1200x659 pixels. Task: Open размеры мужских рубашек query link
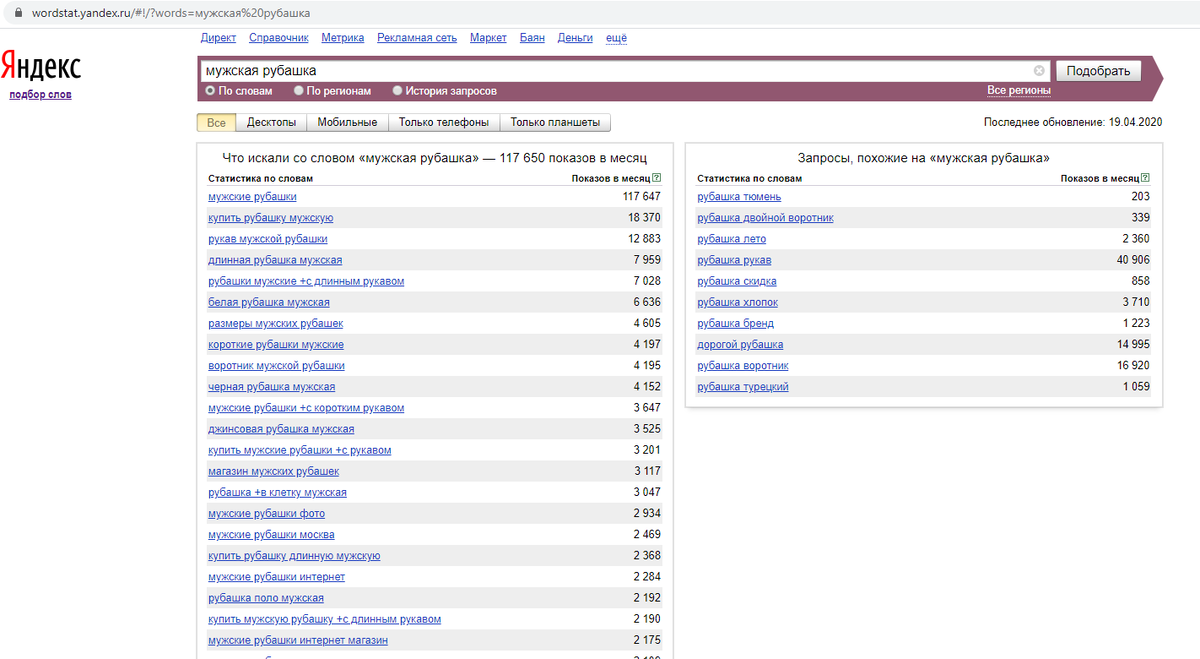(275, 323)
